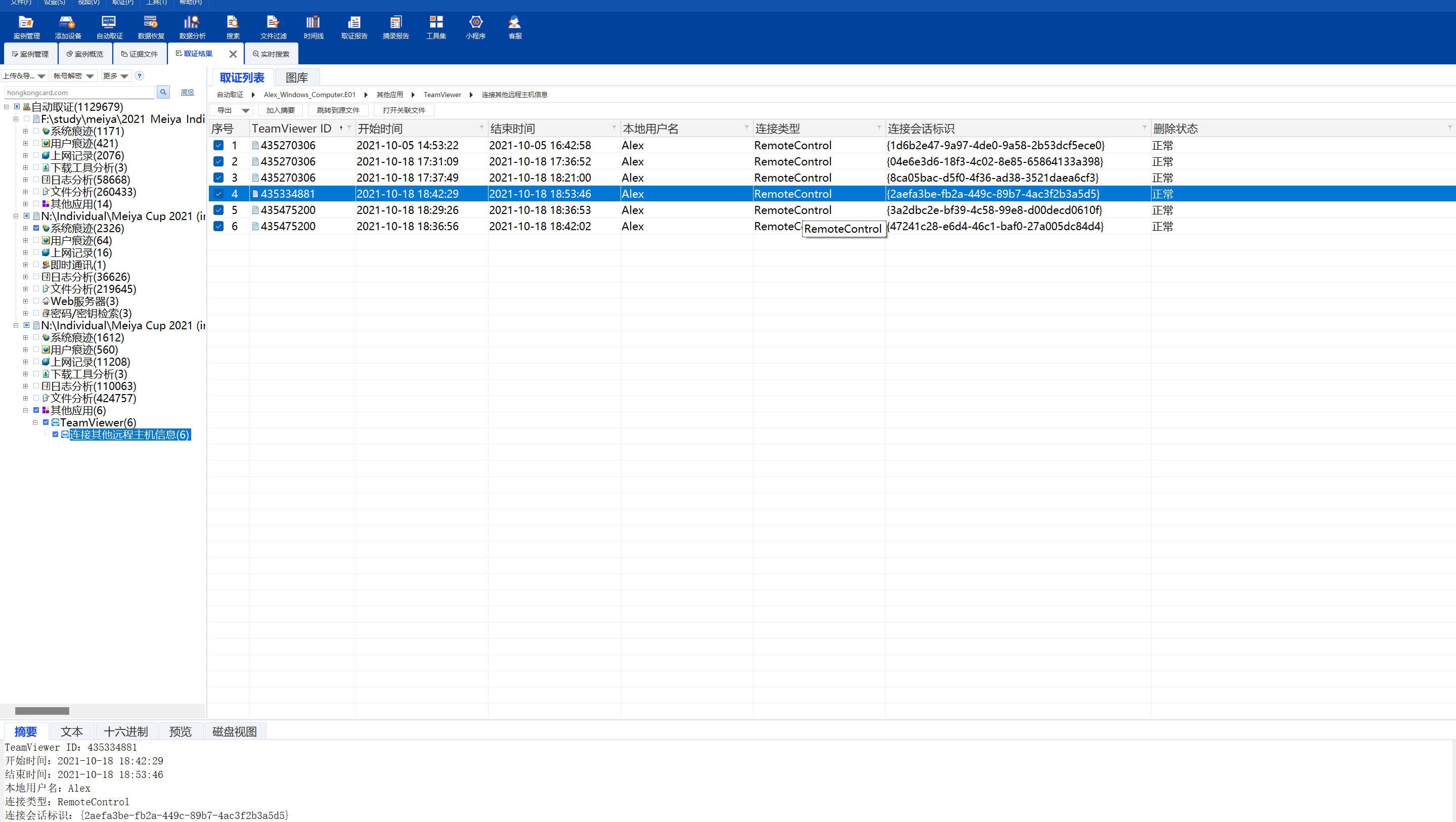Click the tree panel horizontal scrollbar
The width and height of the screenshot is (1456, 822).
pos(42,711)
